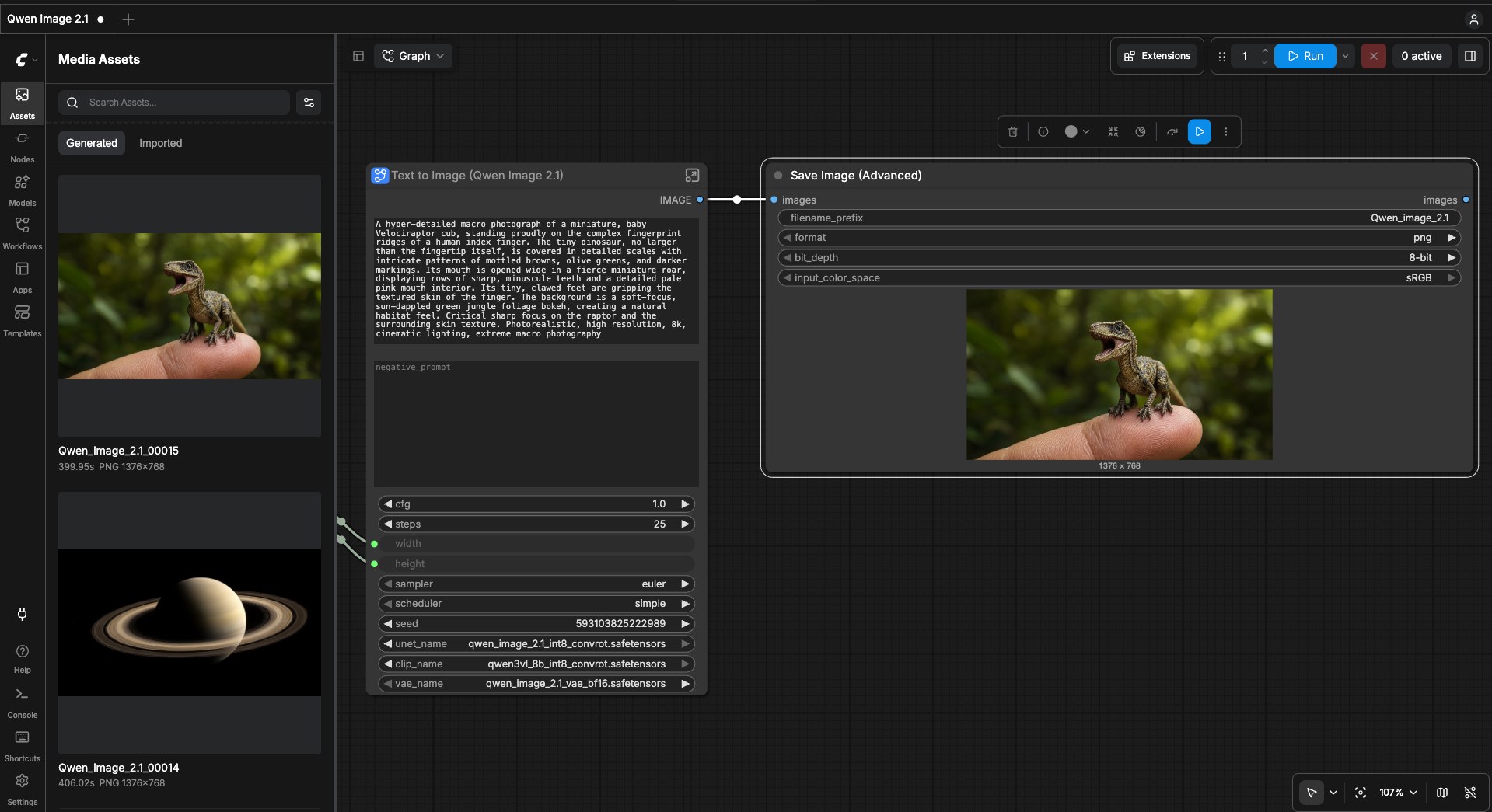The image size is (1492, 812).
Task: Open the Nodes library panel
Action: point(22,147)
